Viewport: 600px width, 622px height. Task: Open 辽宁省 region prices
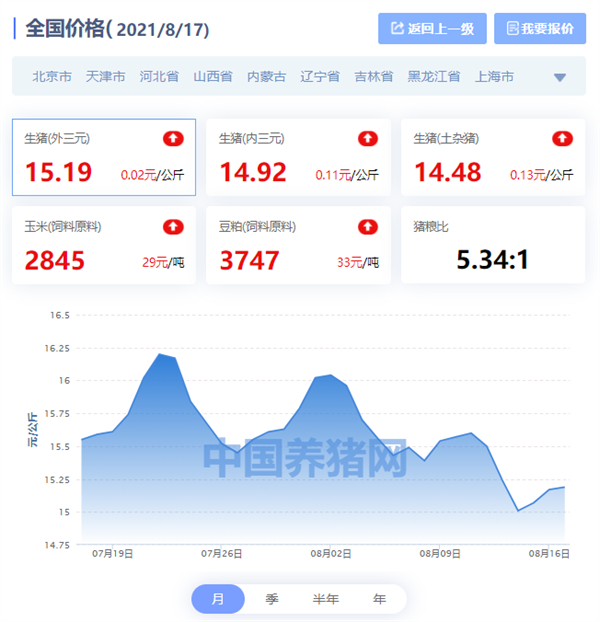(320, 76)
